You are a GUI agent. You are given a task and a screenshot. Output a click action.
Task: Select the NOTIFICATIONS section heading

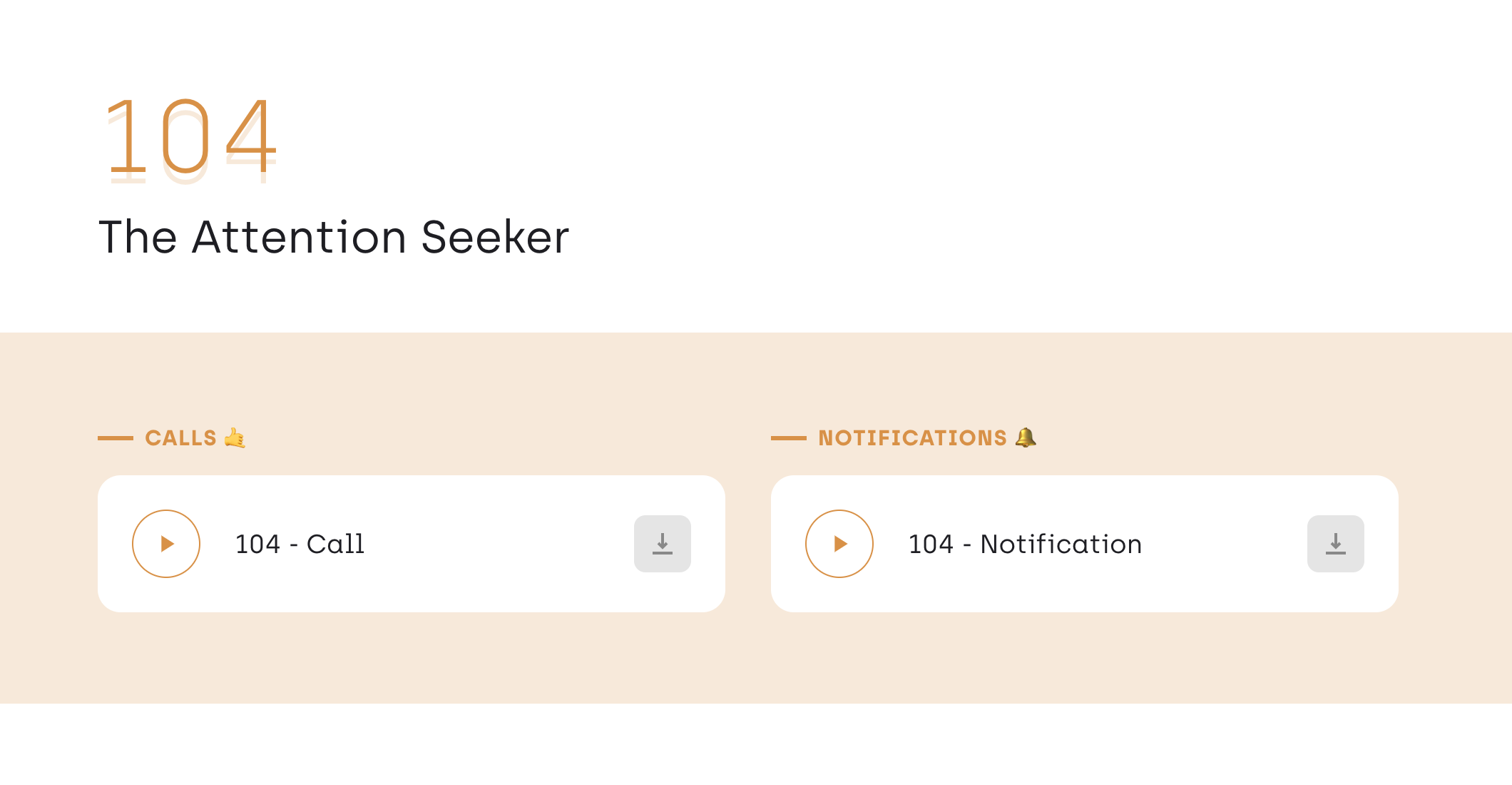(x=912, y=438)
